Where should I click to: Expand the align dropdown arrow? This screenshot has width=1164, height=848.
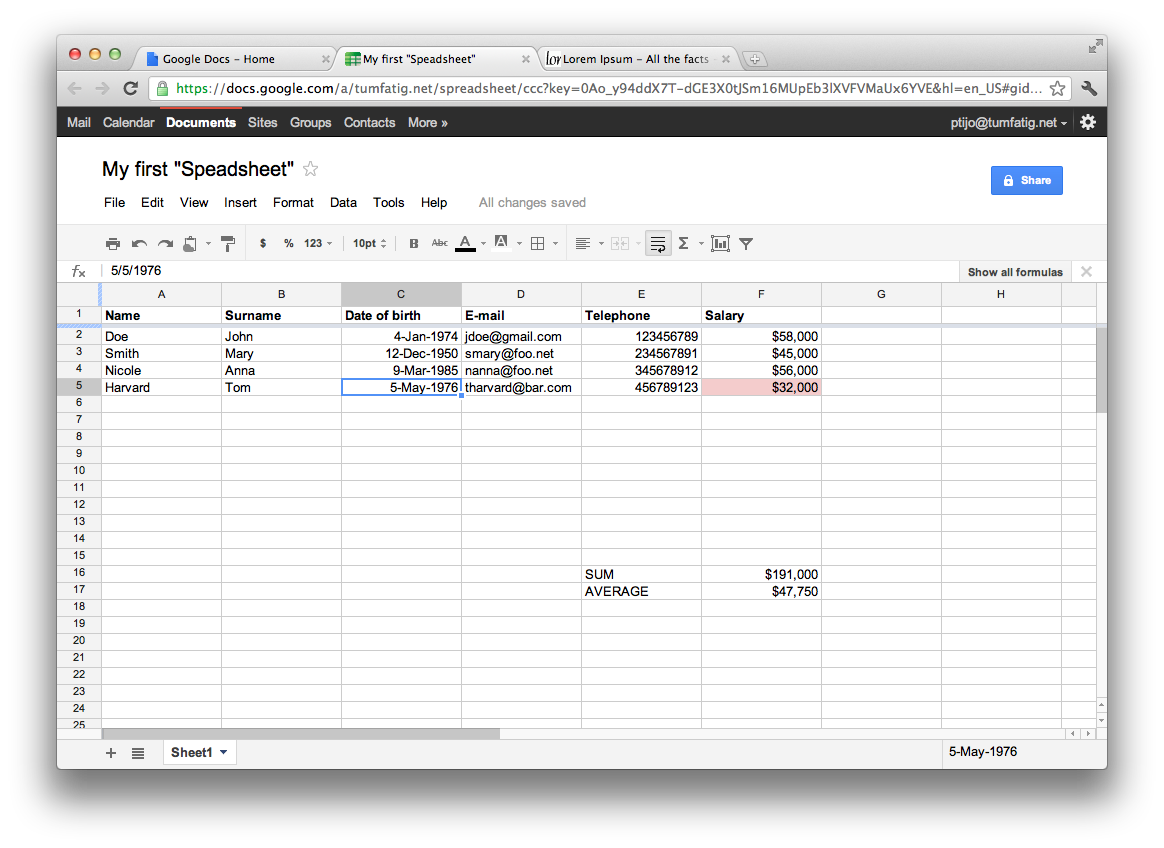[601, 244]
